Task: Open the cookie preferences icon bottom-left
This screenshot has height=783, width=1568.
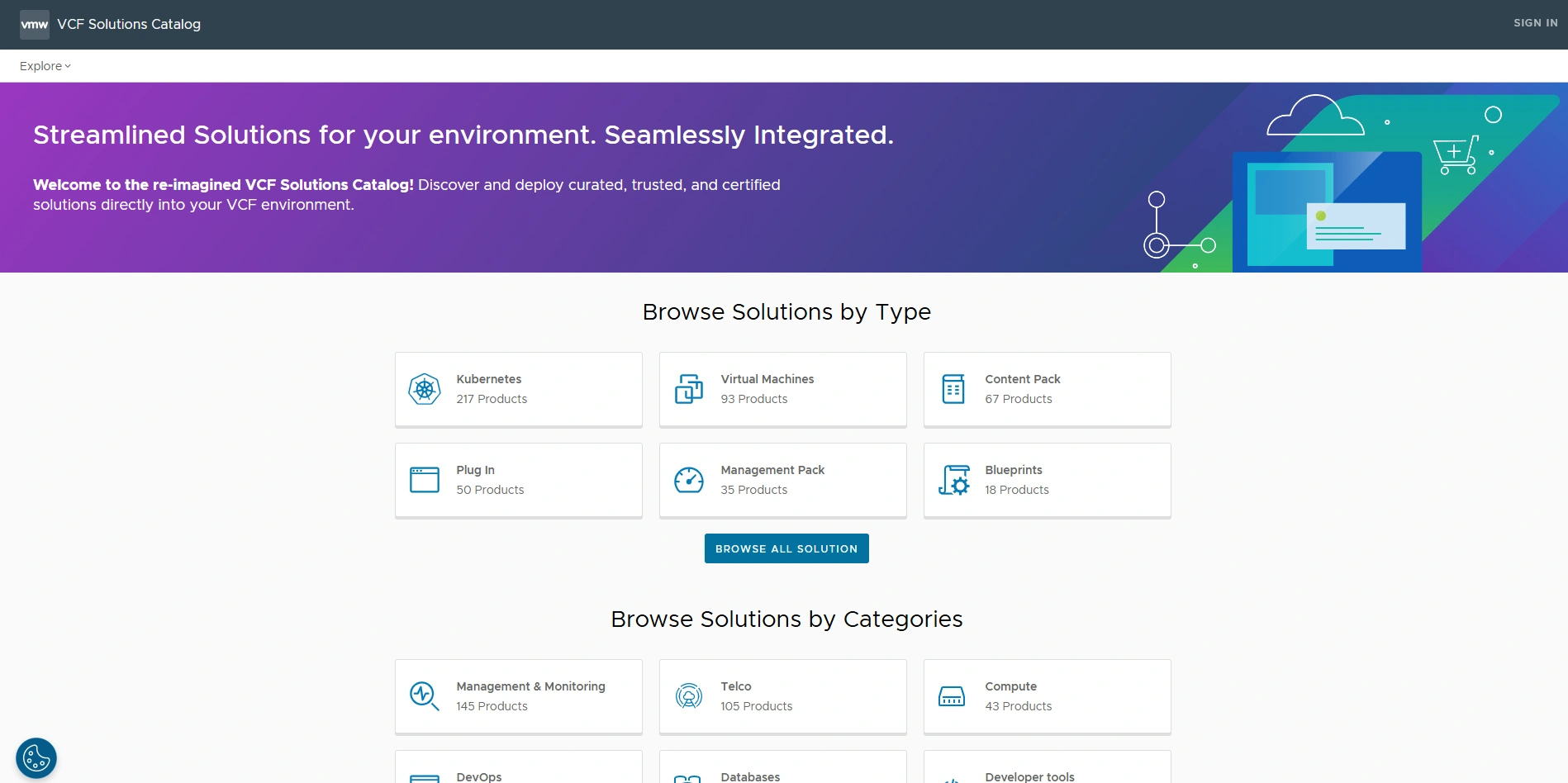Action: click(35, 757)
